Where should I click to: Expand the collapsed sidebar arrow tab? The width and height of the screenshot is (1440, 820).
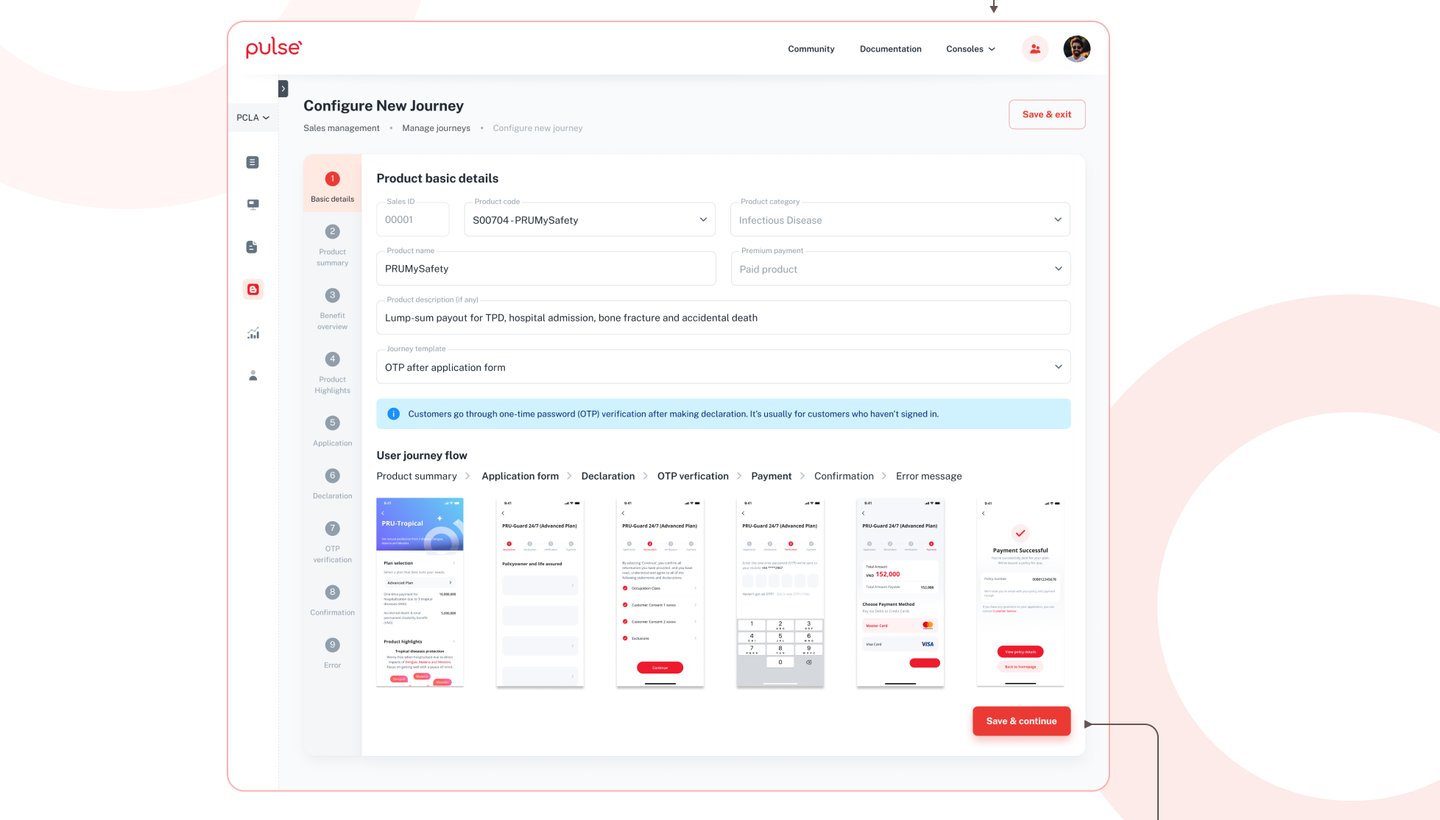point(283,88)
